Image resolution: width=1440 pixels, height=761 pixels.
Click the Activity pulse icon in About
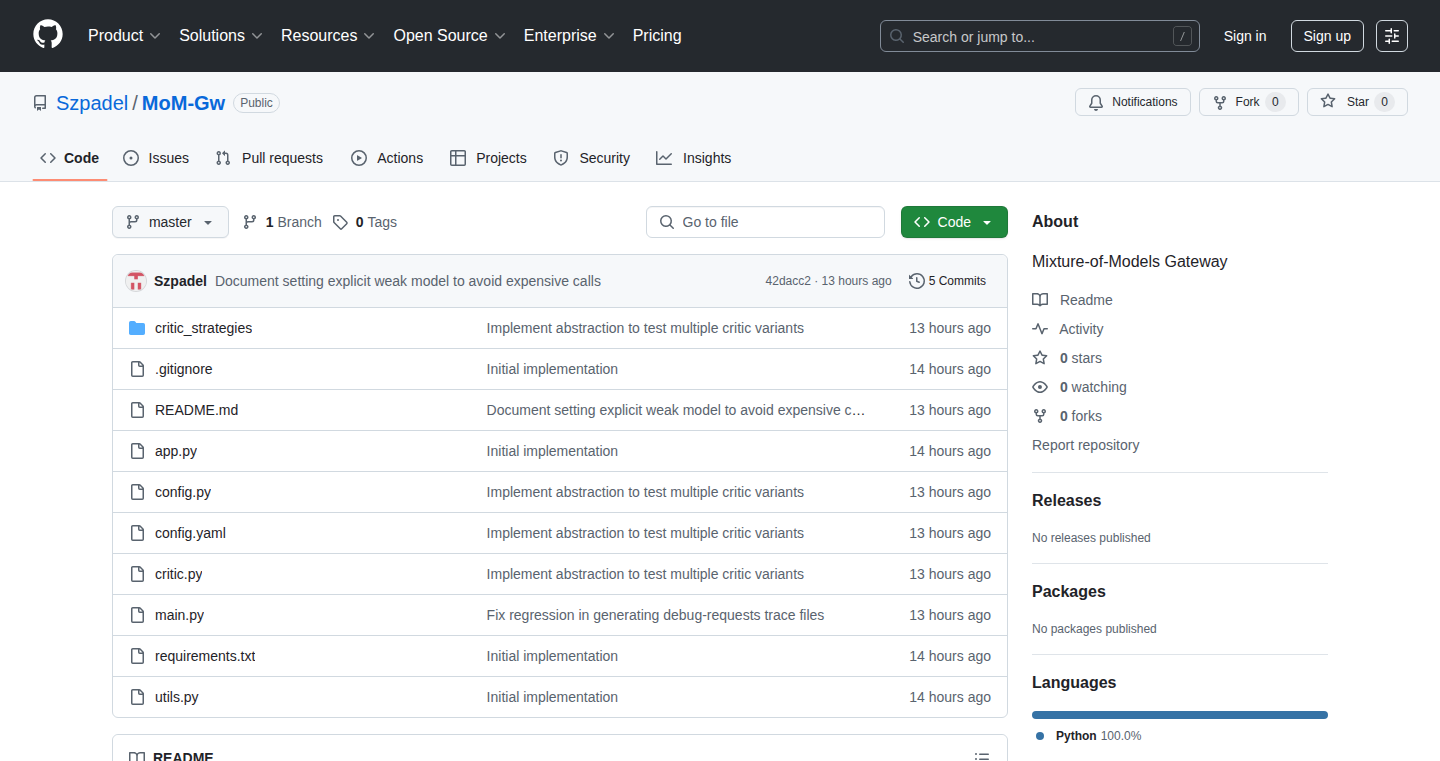(1040, 329)
